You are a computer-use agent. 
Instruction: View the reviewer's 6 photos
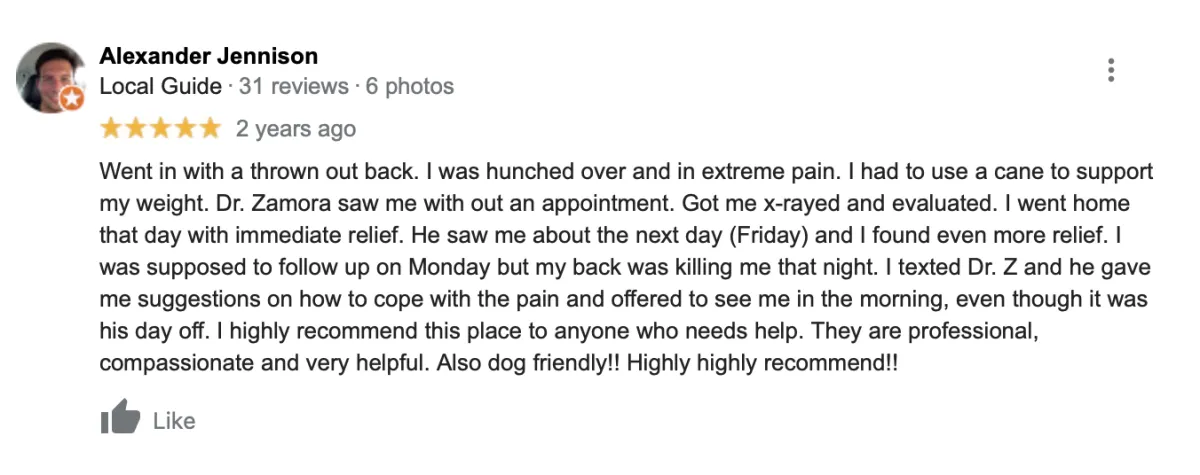410,87
